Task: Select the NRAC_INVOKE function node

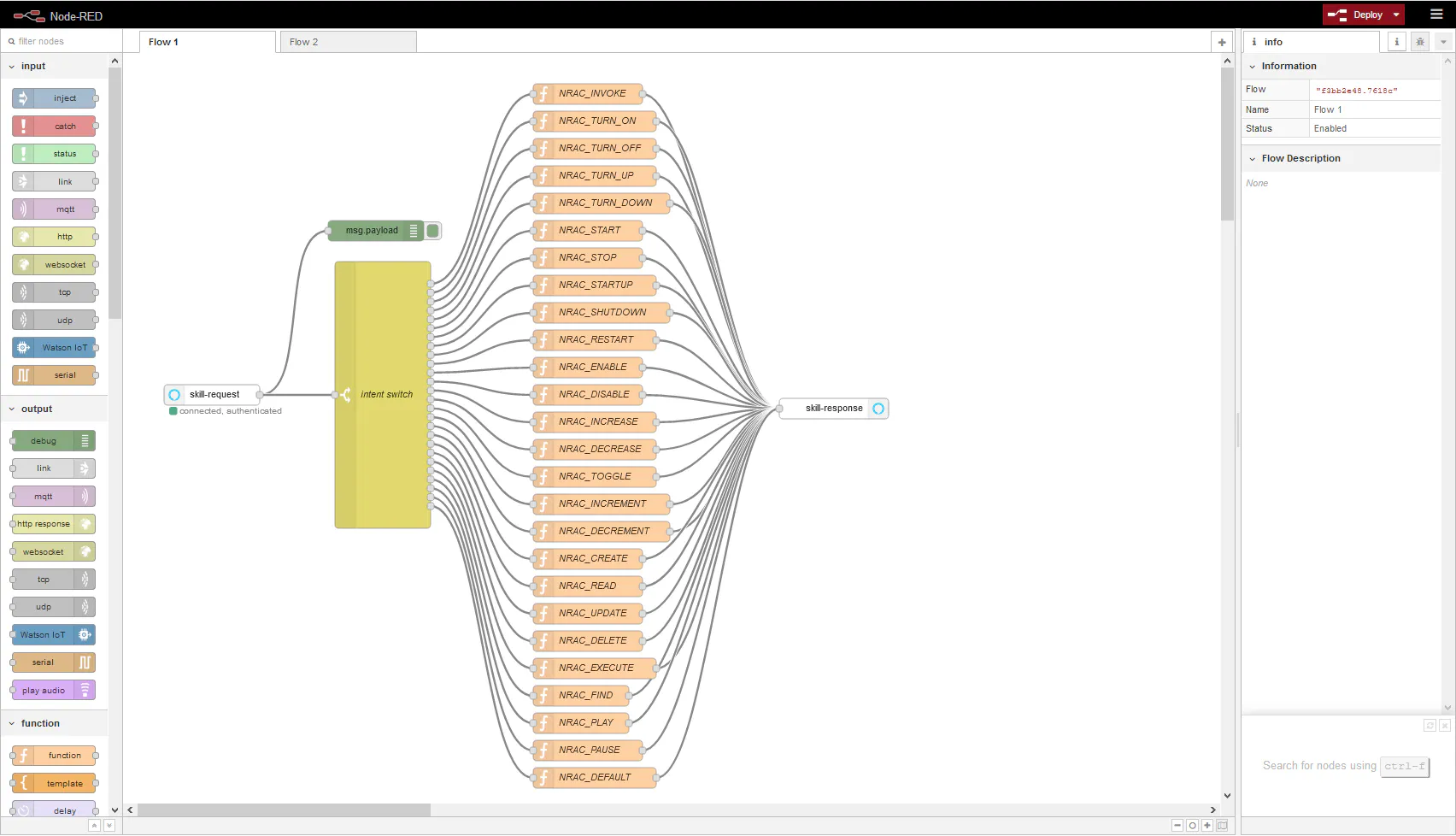Action: click(x=588, y=94)
